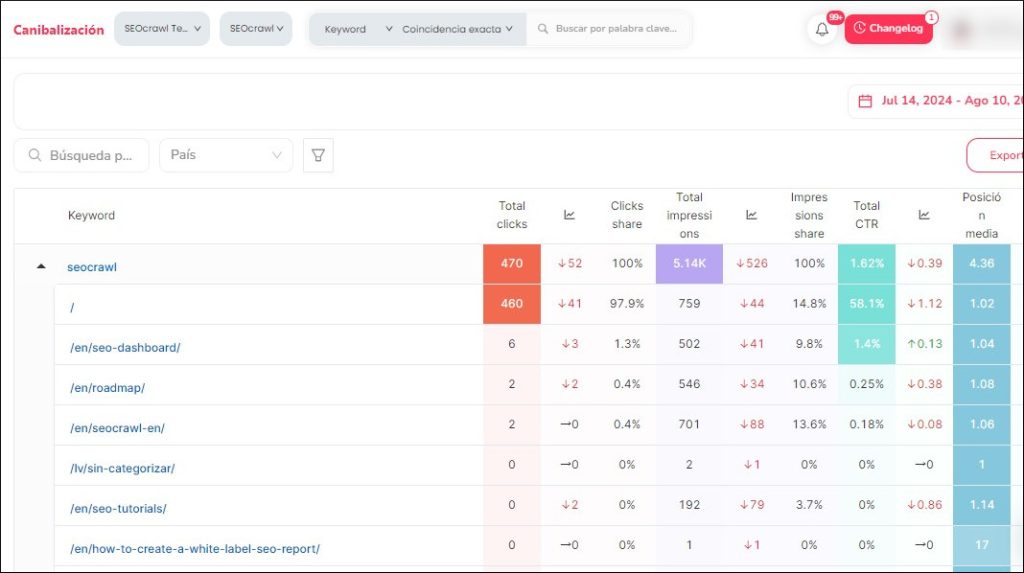The image size is (1024, 573).
Task: Click the 14.8% impressions share cell
Action: [x=809, y=304]
